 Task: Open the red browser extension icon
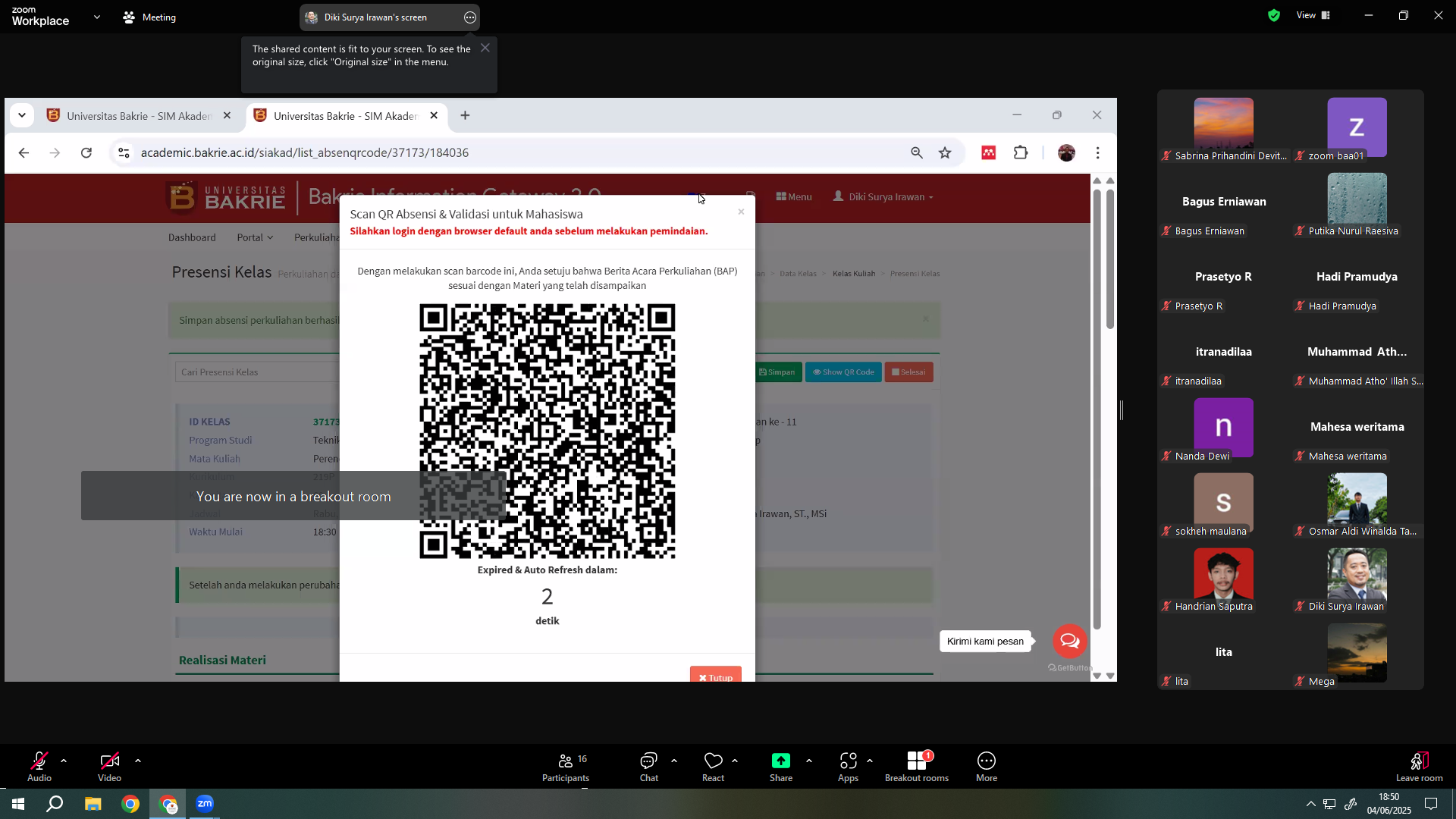coord(989,153)
